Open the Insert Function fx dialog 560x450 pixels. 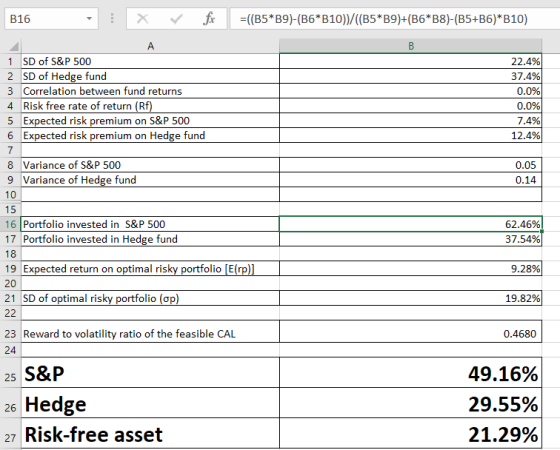tap(209, 19)
